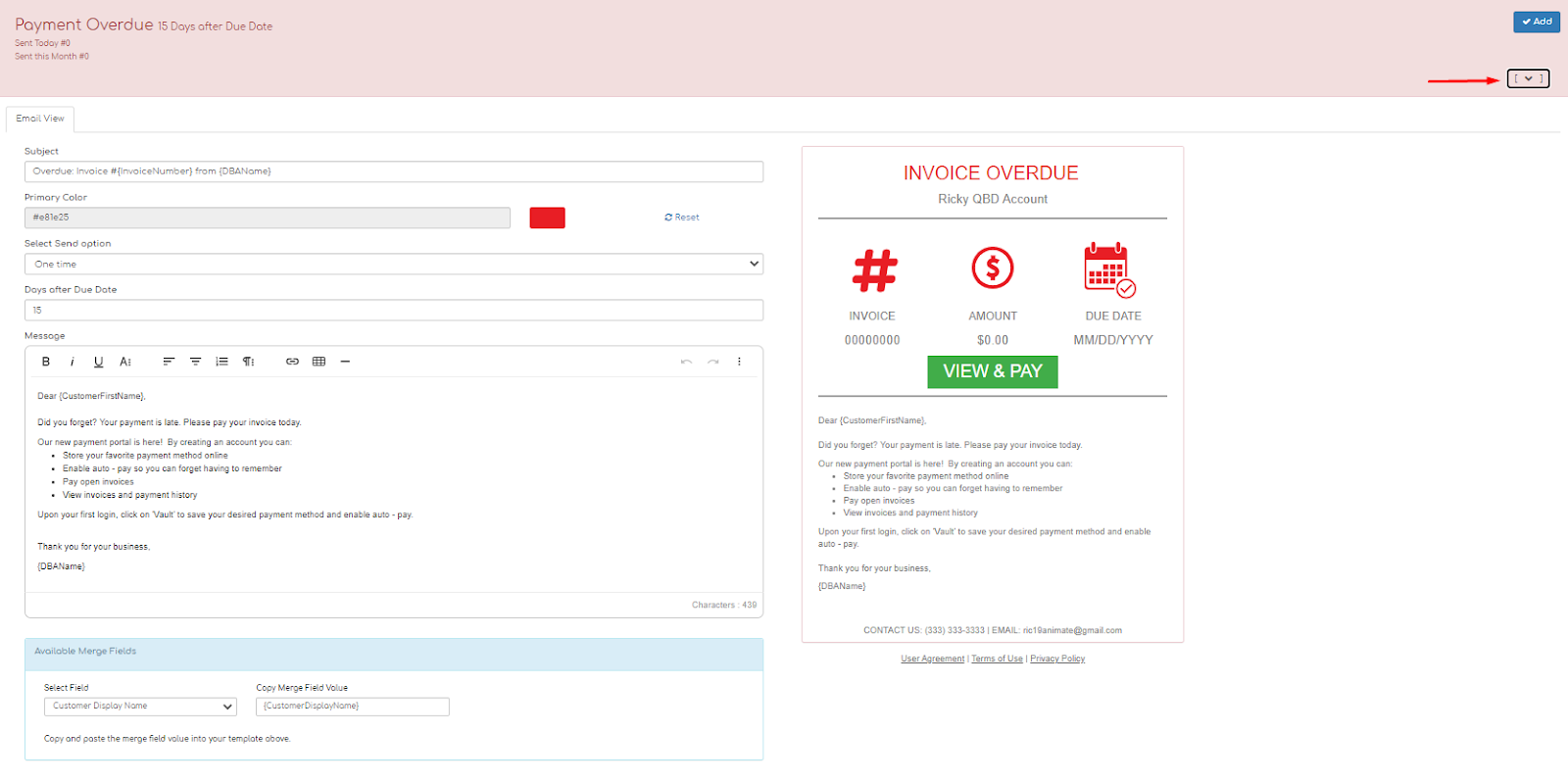Click the 'INVOICE OVERDUE' preview heading

click(x=991, y=173)
